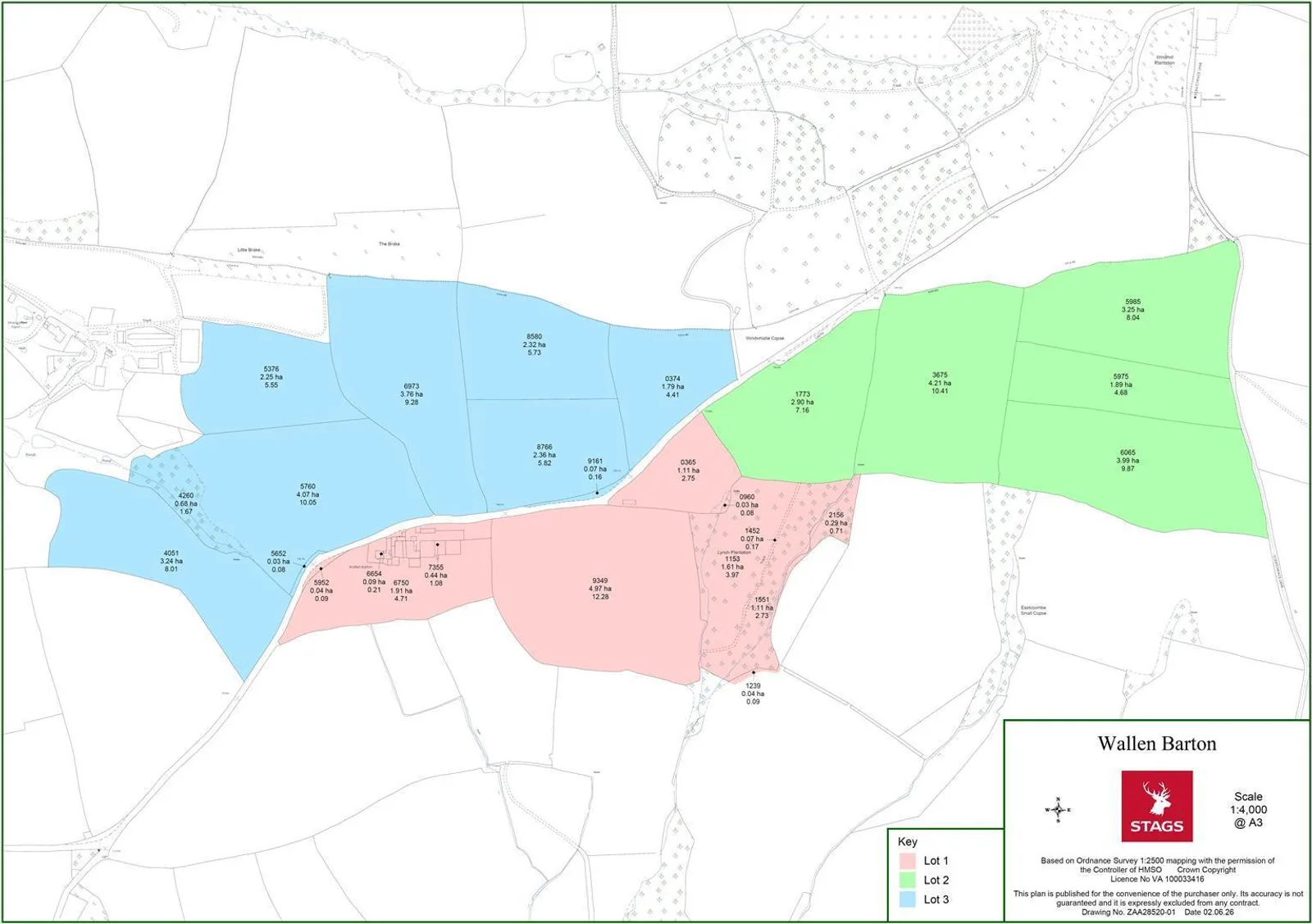Click the STAGS red logo

pos(1157,805)
